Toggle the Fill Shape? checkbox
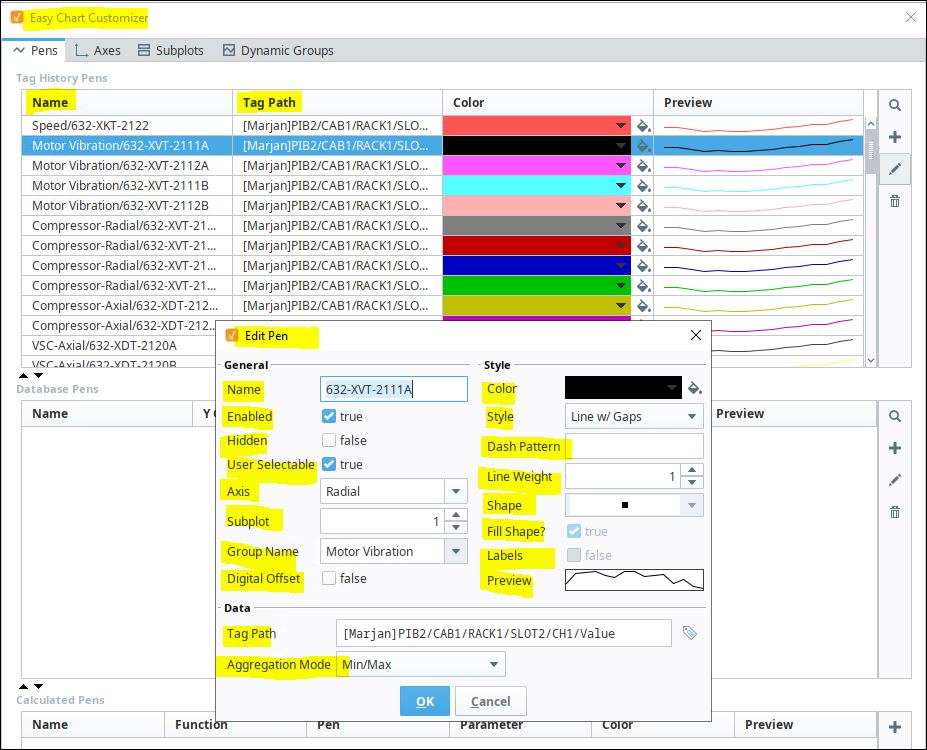 [573, 531]
